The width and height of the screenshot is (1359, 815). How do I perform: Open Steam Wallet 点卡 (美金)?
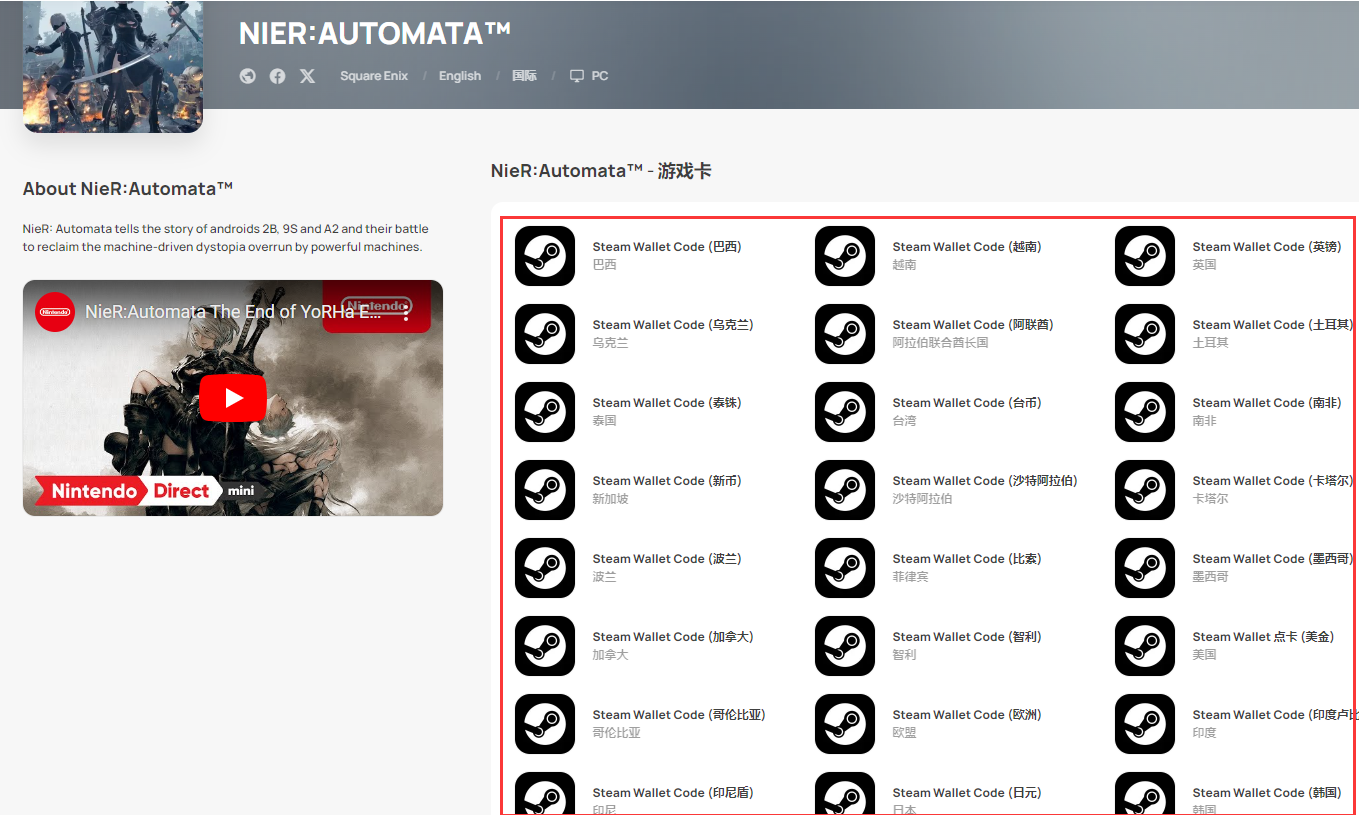(x=1263, y=637)
